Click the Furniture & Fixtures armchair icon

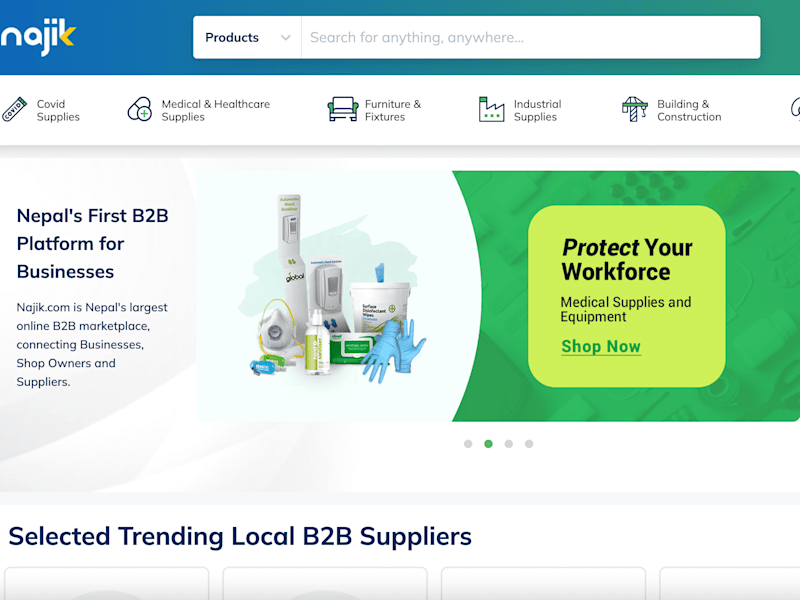click(342, 109)
